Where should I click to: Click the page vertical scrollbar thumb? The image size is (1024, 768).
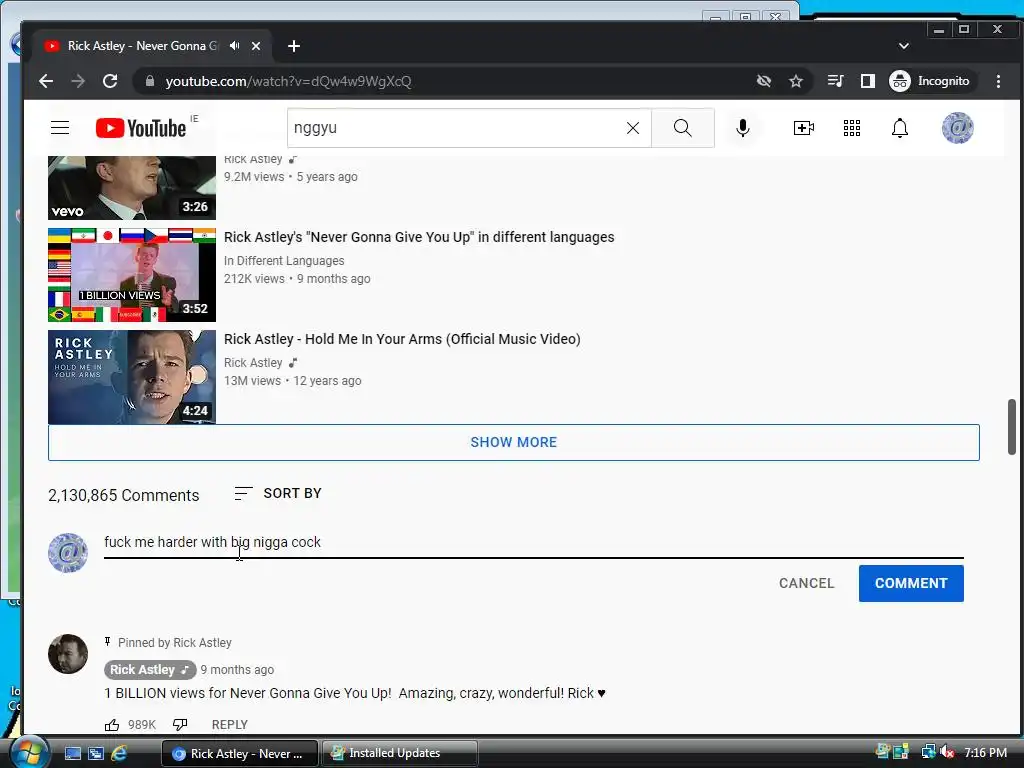(1012, 427)
